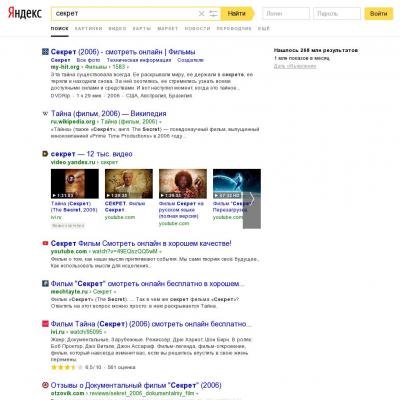Open the Карты tab
The width and height of the screenshot is (400, 400).
pyautogui.click(x=142, y=29)
